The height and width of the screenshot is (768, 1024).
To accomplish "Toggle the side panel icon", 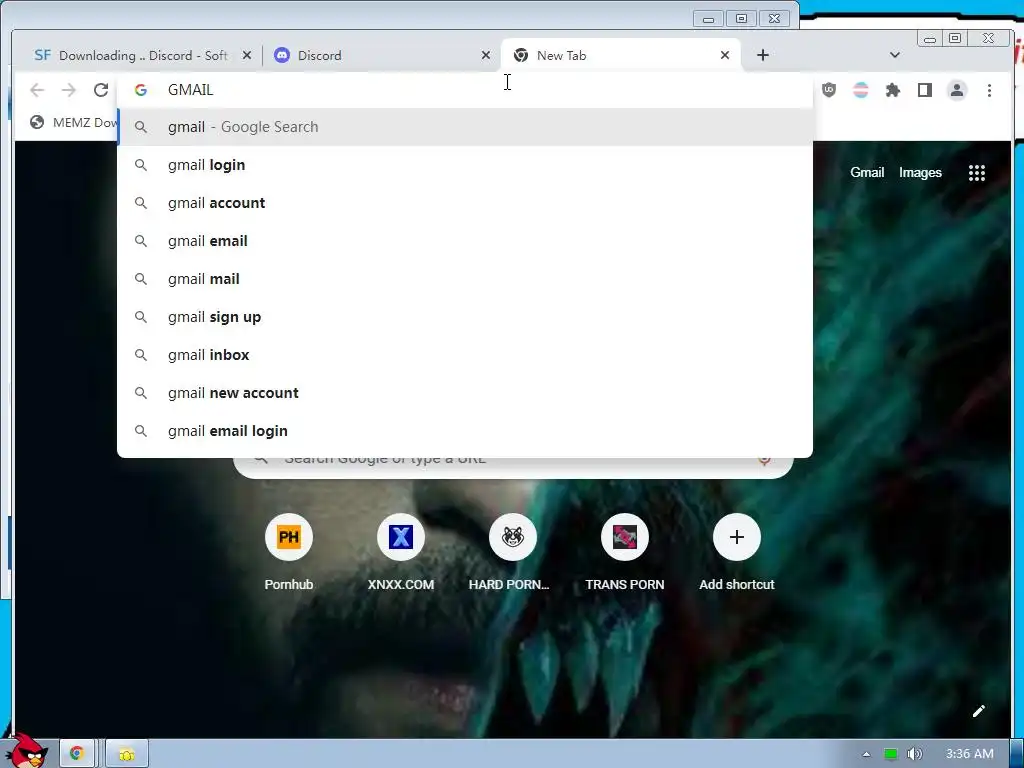I will pos(925,90).
